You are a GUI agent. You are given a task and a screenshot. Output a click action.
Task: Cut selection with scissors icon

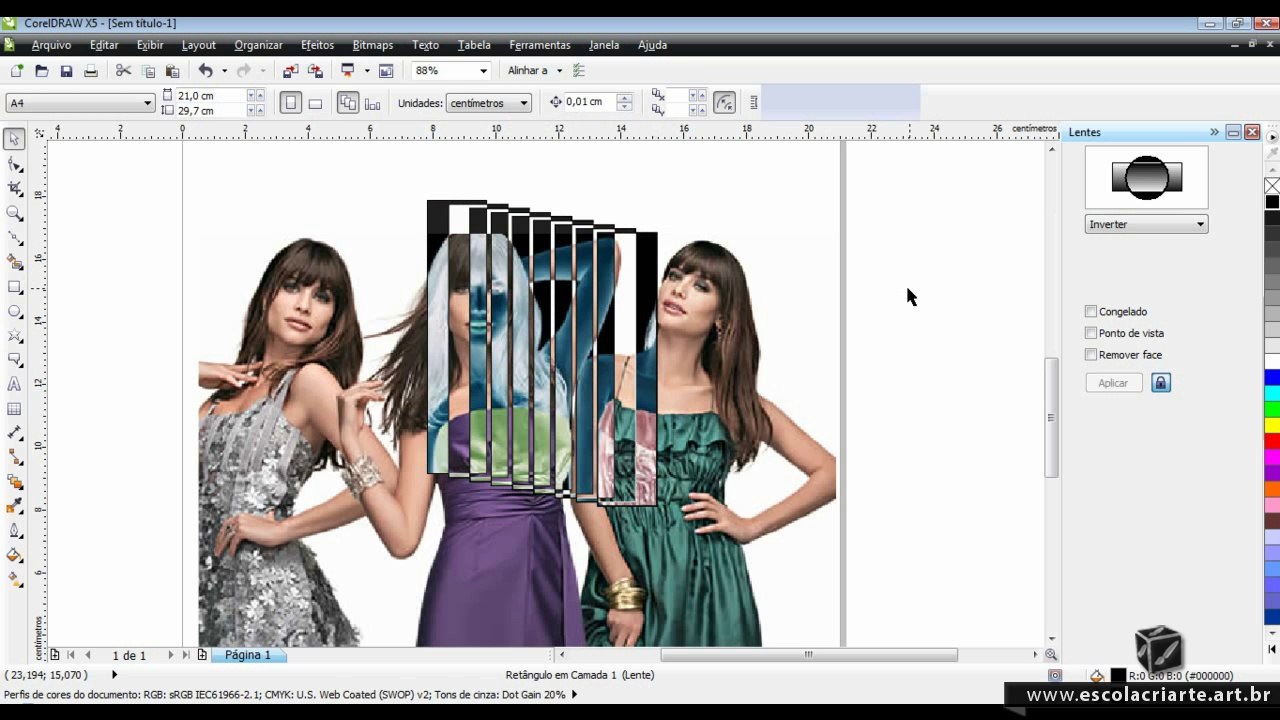click(123, 71)
